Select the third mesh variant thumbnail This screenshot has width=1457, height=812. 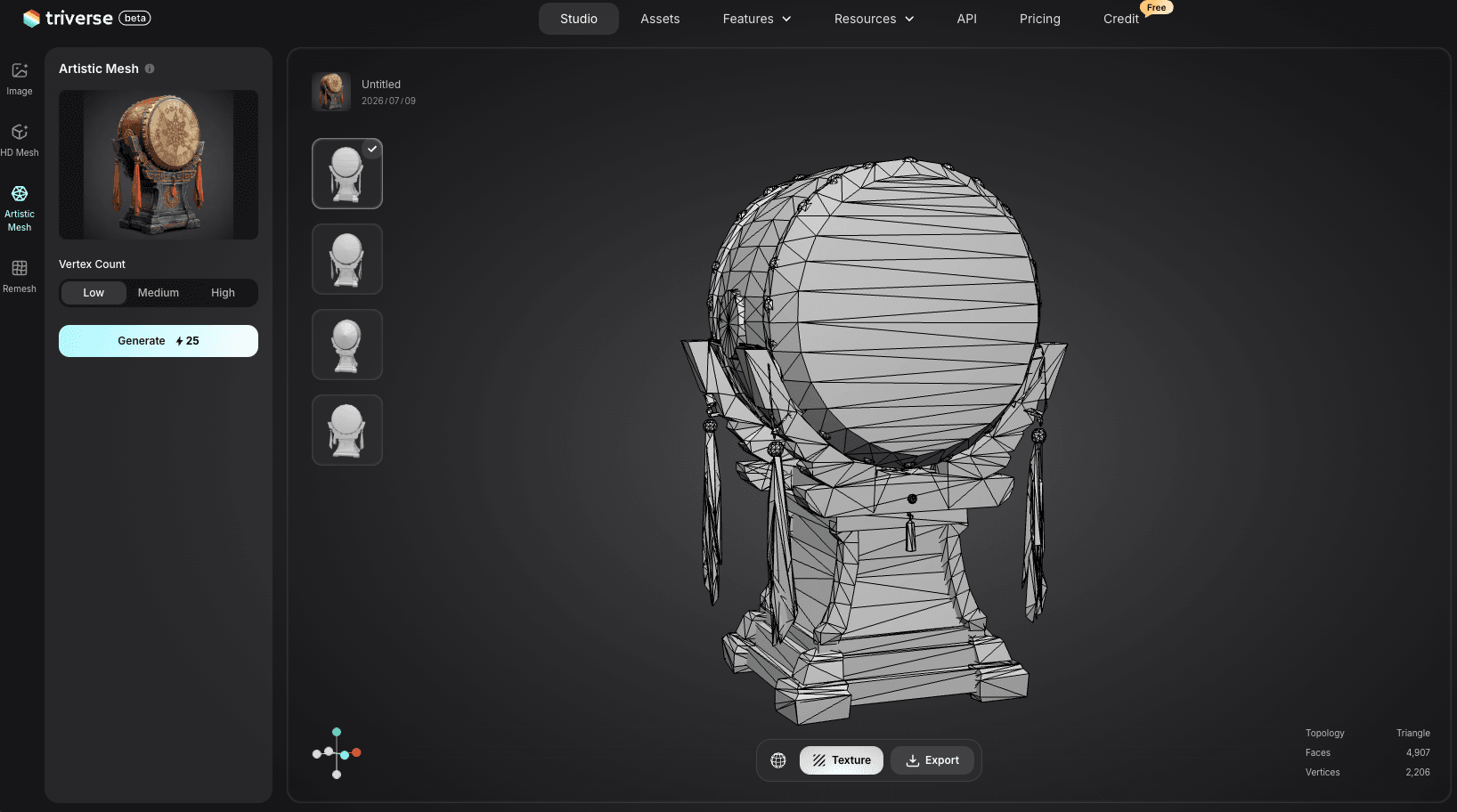[x=347, y=345]
